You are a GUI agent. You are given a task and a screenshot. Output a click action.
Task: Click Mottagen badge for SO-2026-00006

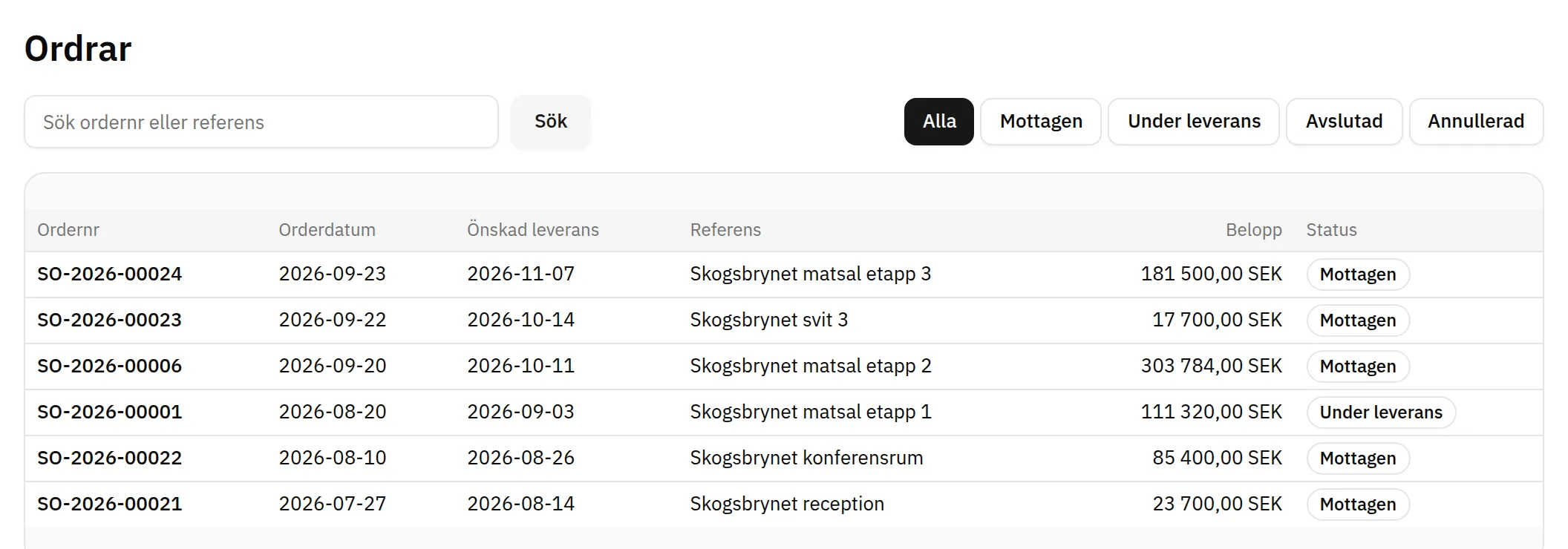click(x=1358, y=366)
